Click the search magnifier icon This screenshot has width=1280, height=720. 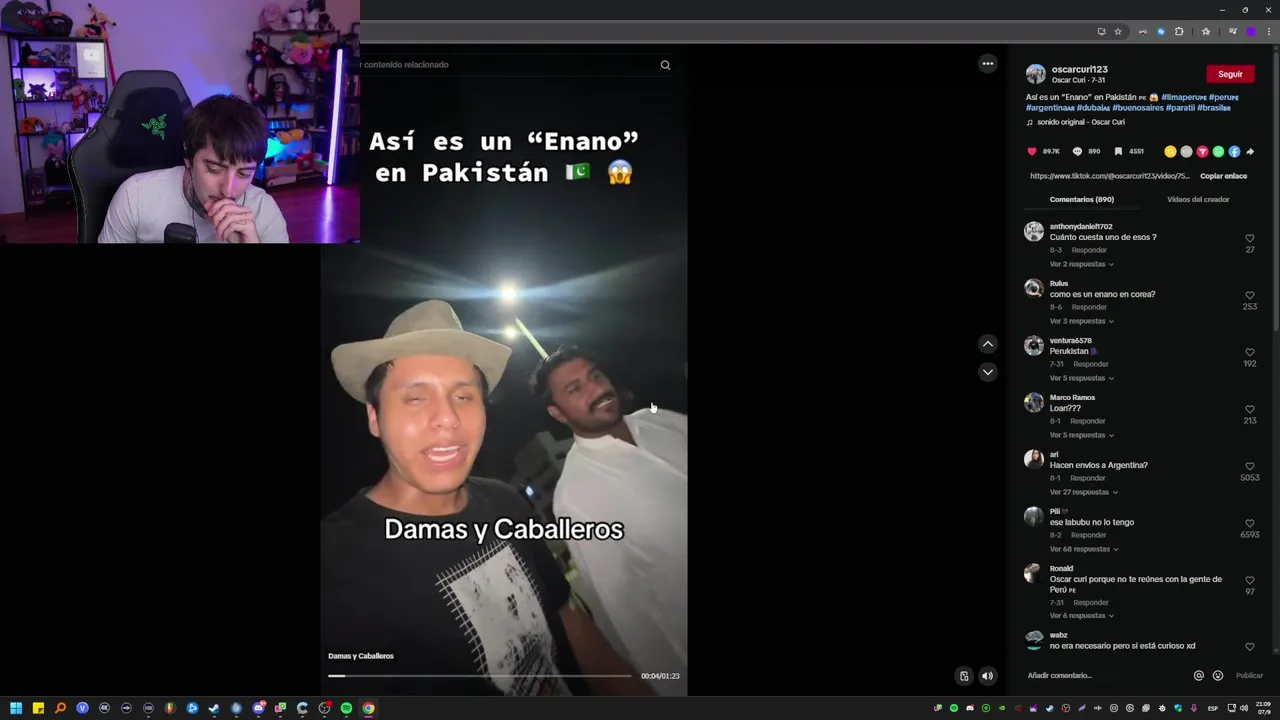pyautogui.click(x=665, y=65)
